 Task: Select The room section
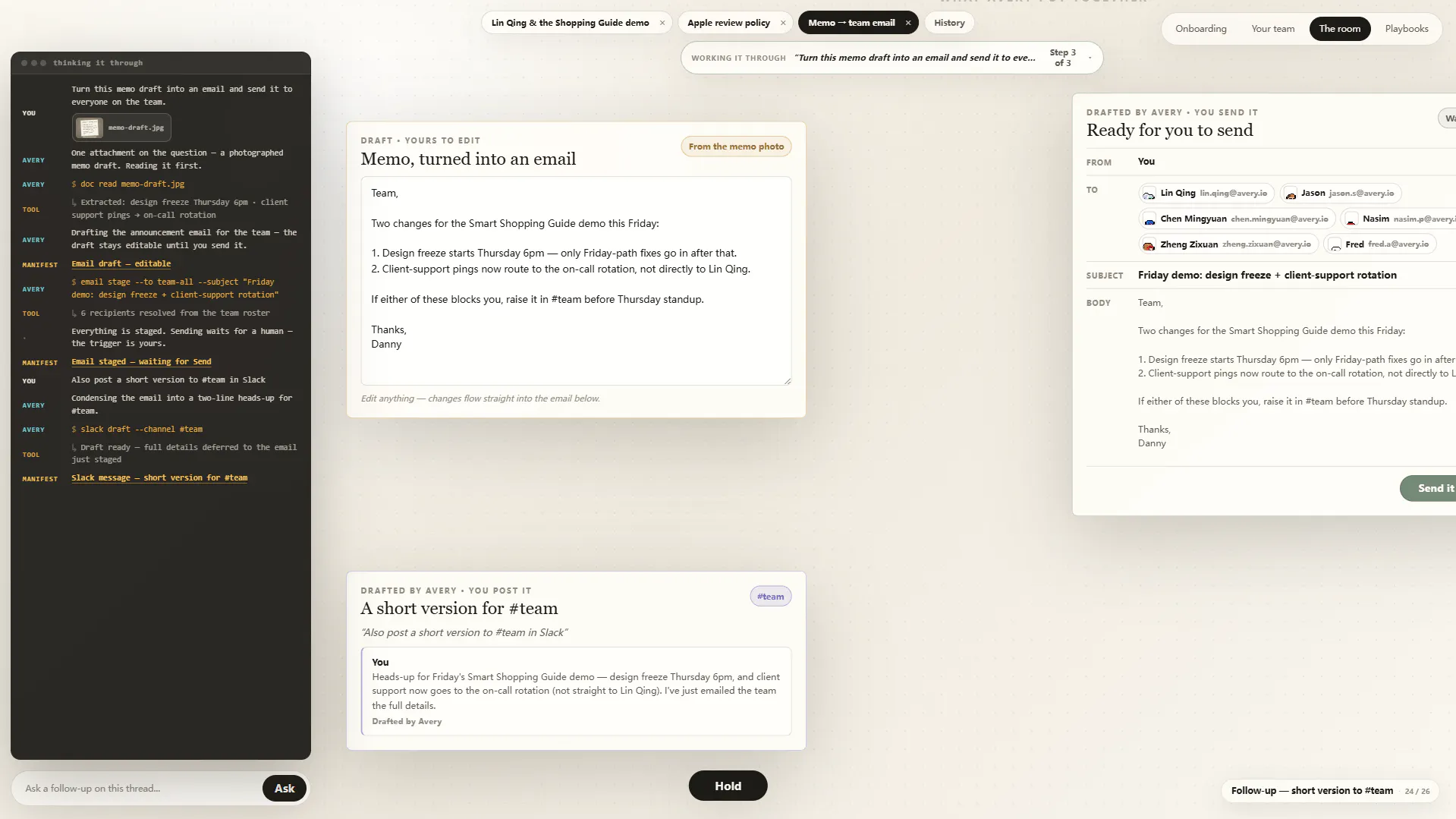tap(1339, 29)
